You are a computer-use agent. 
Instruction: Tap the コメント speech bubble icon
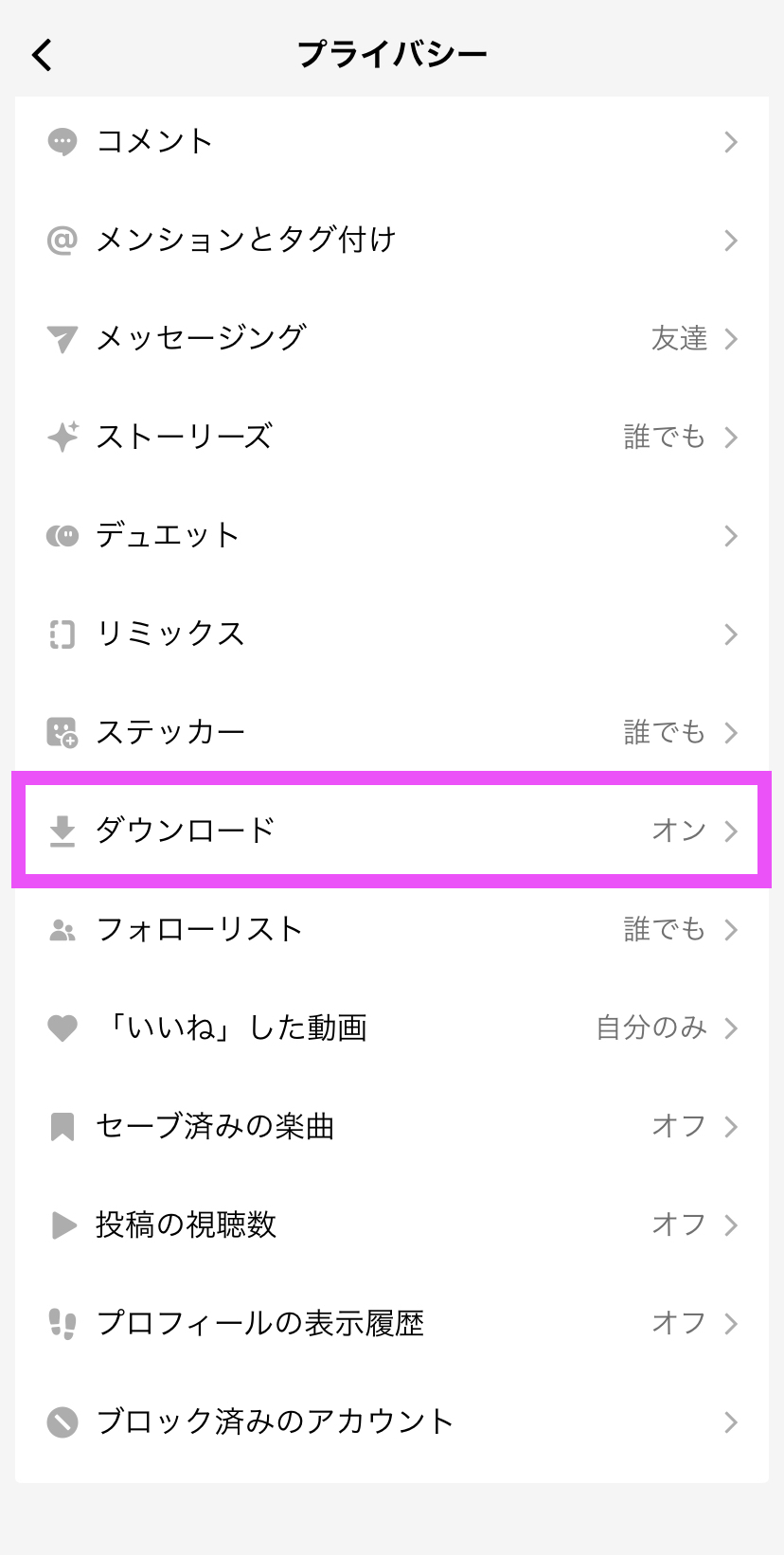(62, 142)
